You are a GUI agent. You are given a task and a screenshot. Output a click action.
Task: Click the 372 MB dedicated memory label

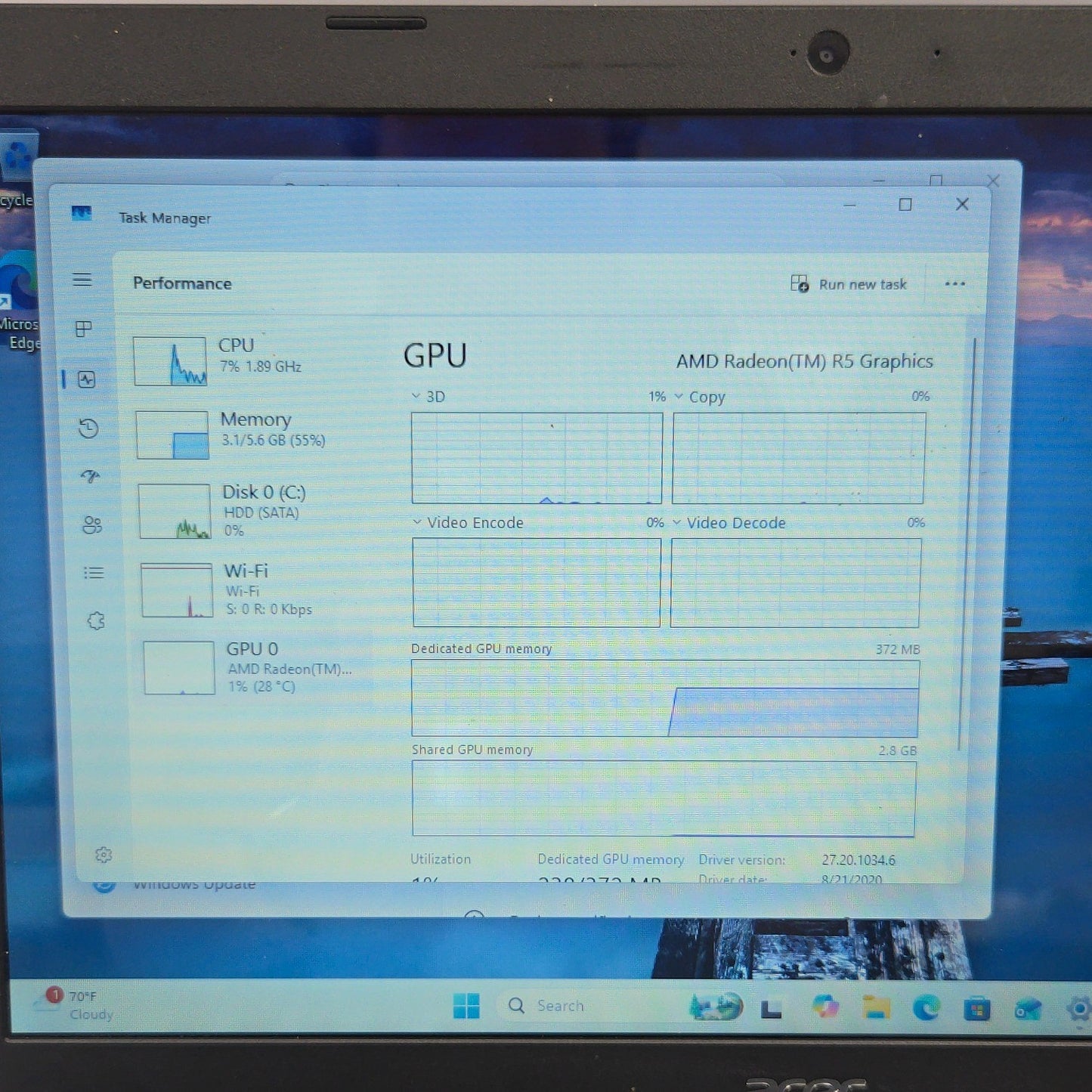[x=898, y=649]
